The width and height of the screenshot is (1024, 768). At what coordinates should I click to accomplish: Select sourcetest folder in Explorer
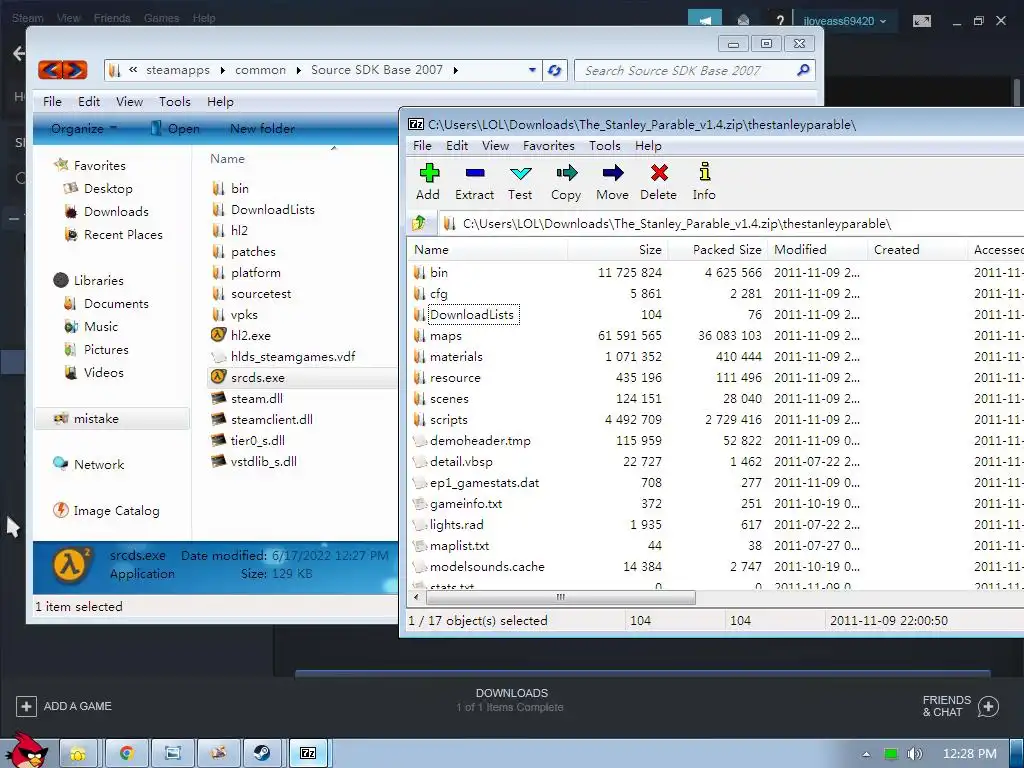tap(261, 294)
